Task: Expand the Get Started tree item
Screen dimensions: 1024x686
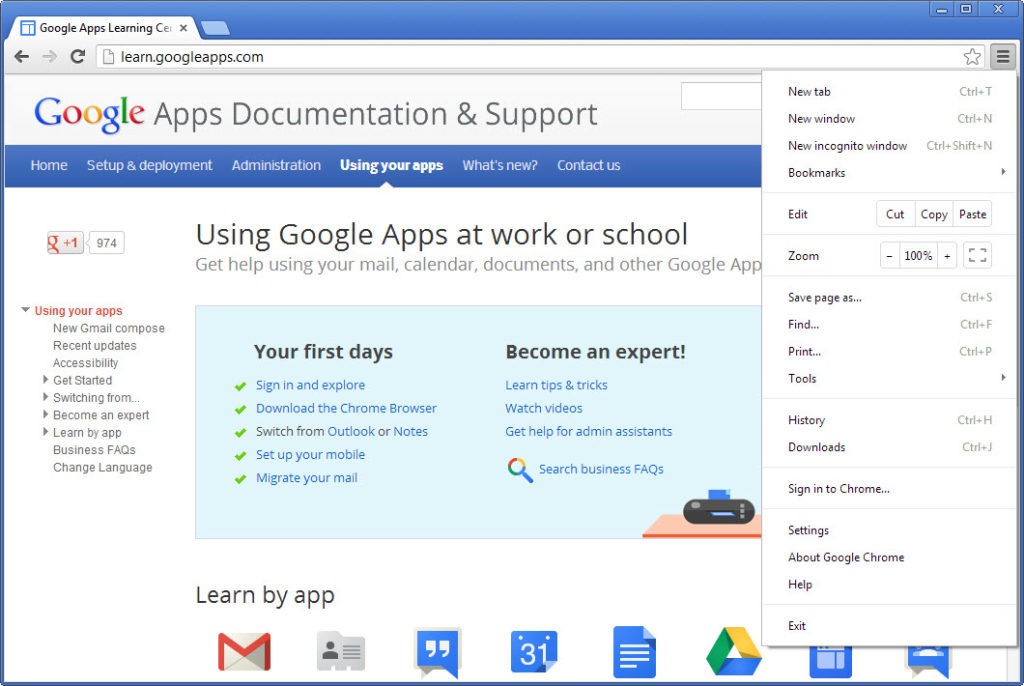Action: click(x=45, y=380)
